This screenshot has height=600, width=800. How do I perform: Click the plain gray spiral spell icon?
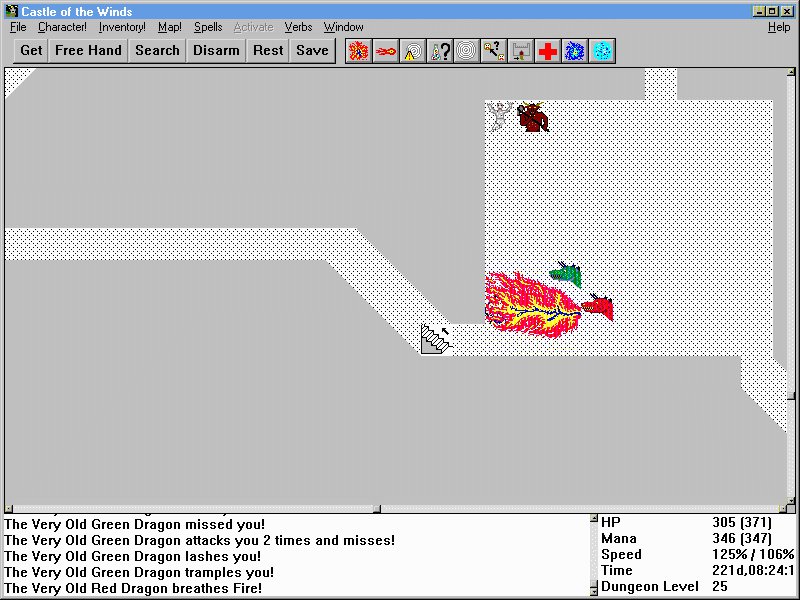point(466,51)
